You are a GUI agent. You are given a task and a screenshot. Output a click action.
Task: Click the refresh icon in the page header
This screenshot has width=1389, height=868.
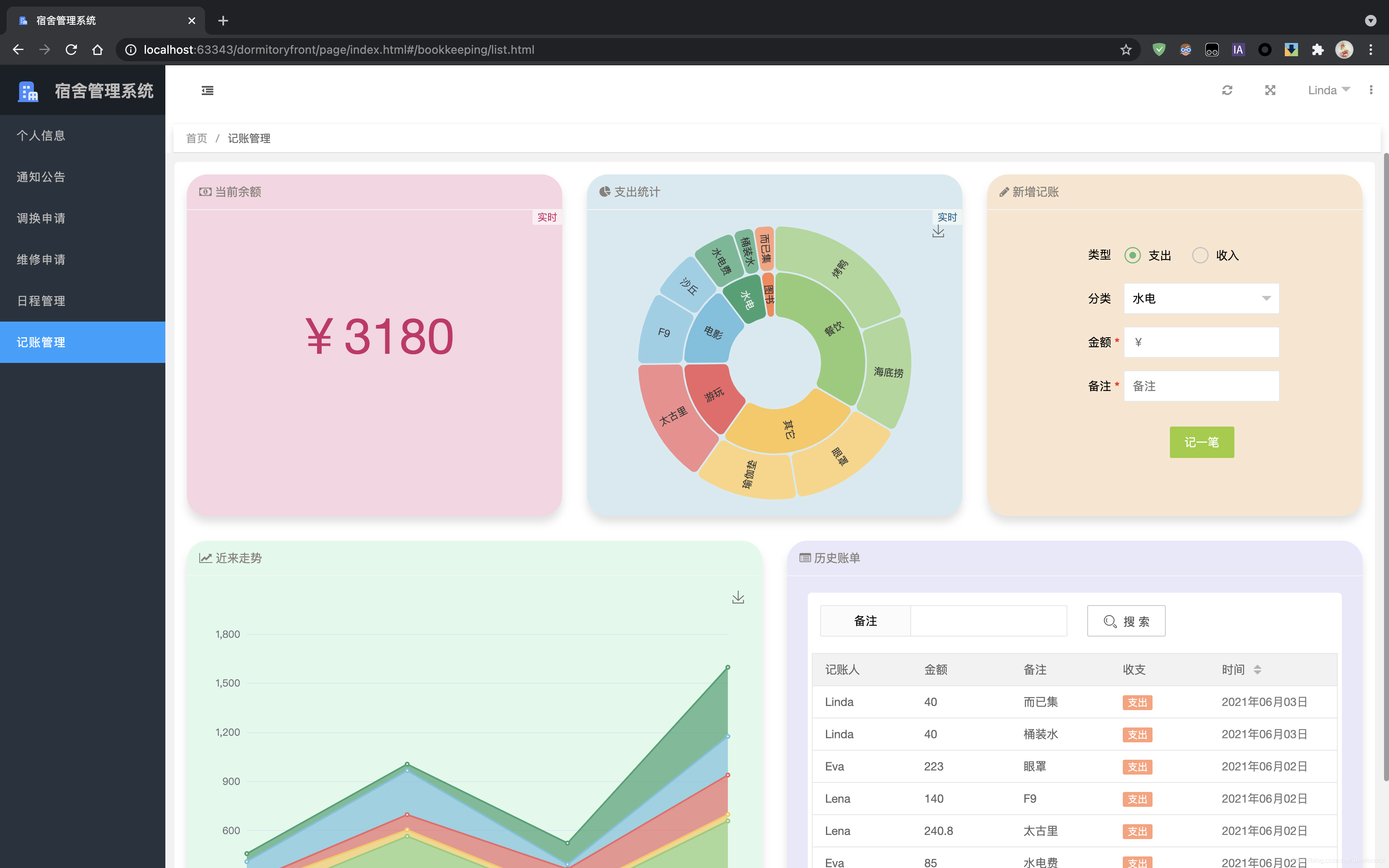pos(1227,90)
